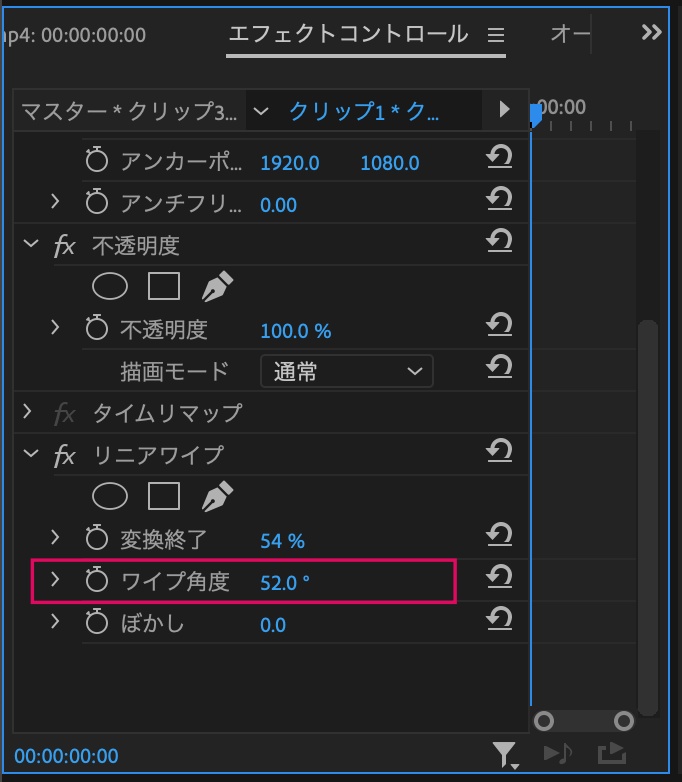Click the bottom current timecode 00:00:00:00

[x=66, y=756]
